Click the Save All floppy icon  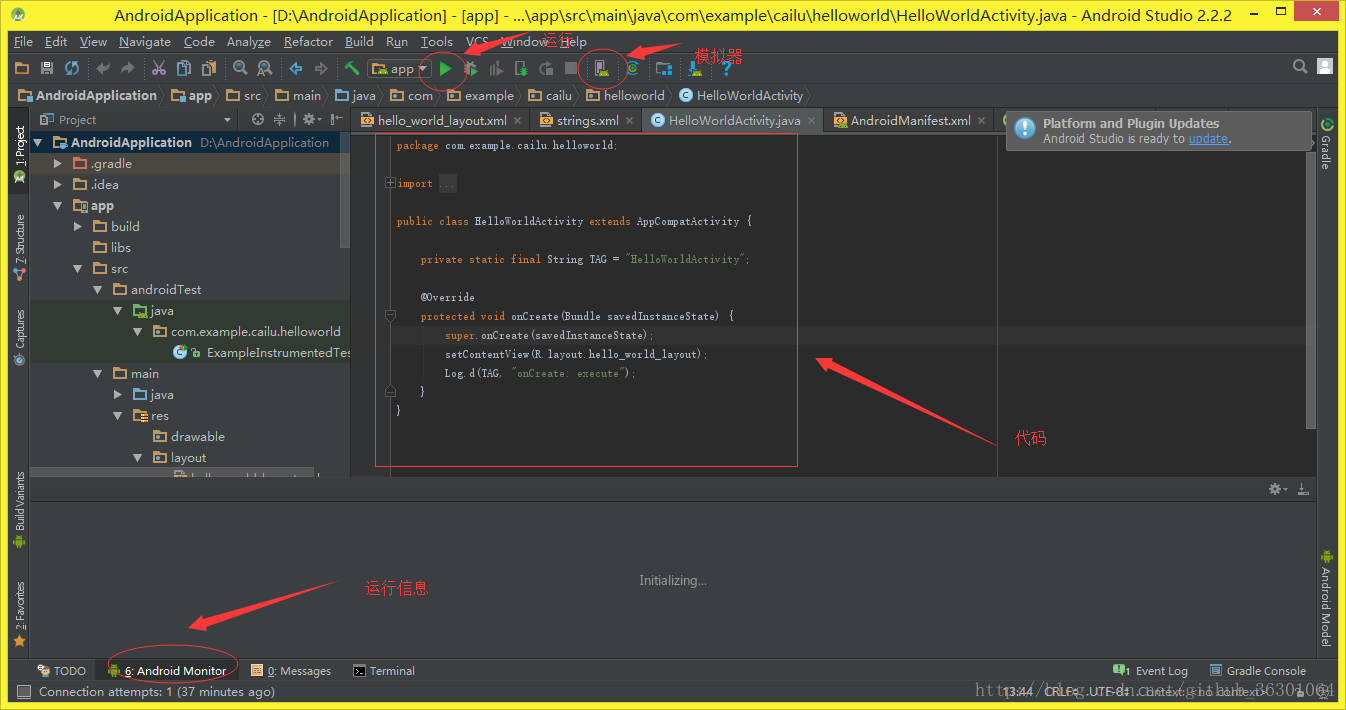47,68
